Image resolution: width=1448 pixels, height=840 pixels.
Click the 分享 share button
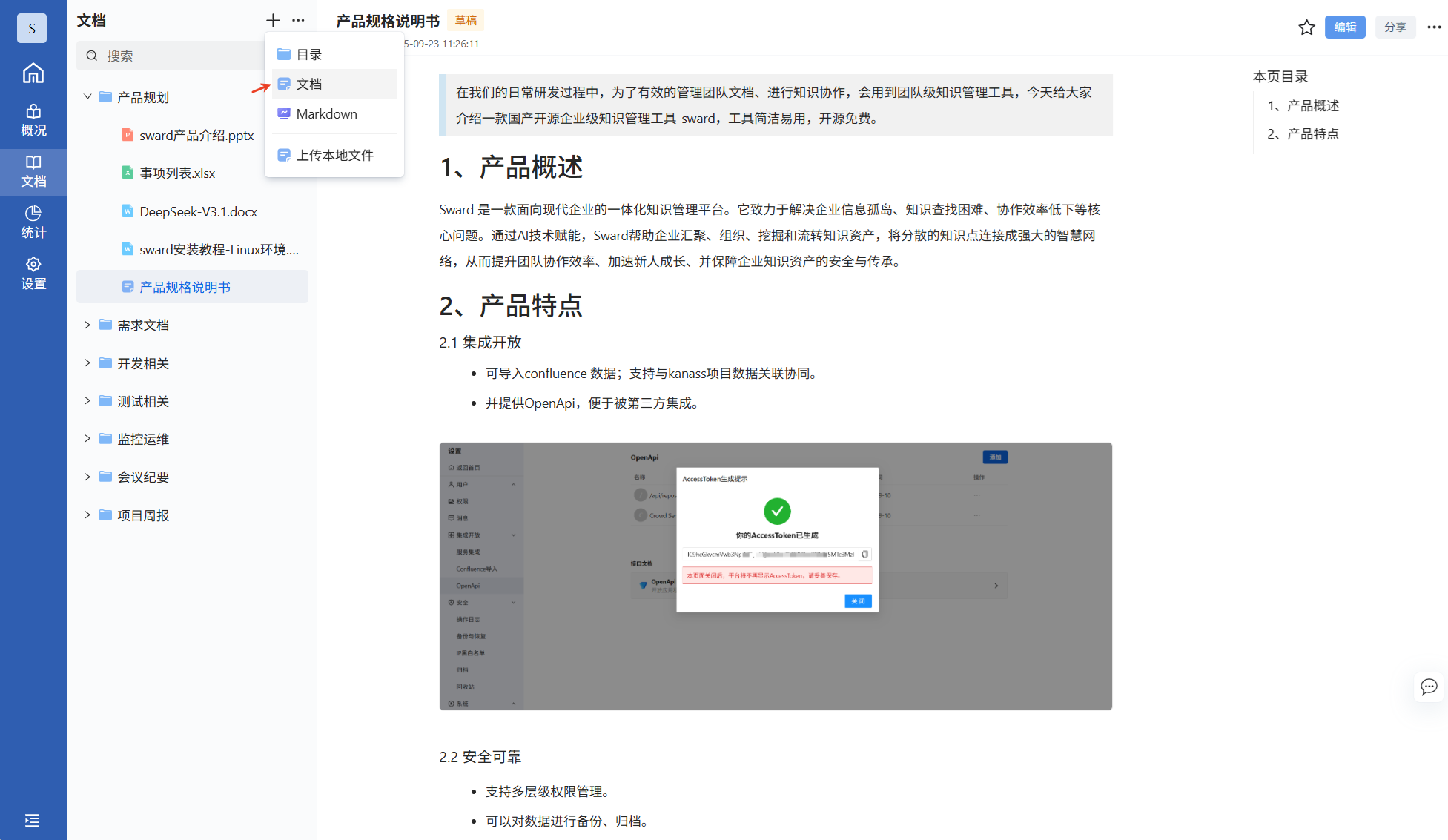[1395, 27]
